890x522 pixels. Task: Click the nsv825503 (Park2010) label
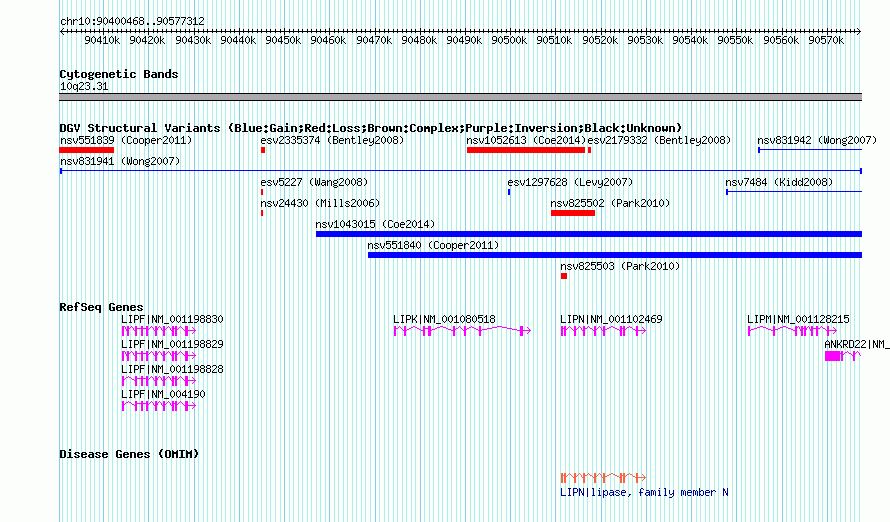620,266
